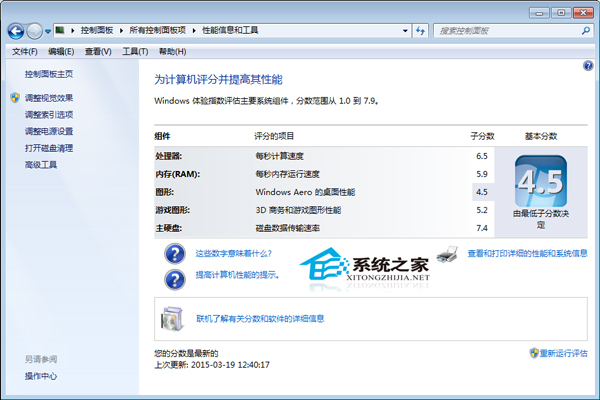
Task: Click the highlighted graphics subscore 4.5
Action: (482, 192)
